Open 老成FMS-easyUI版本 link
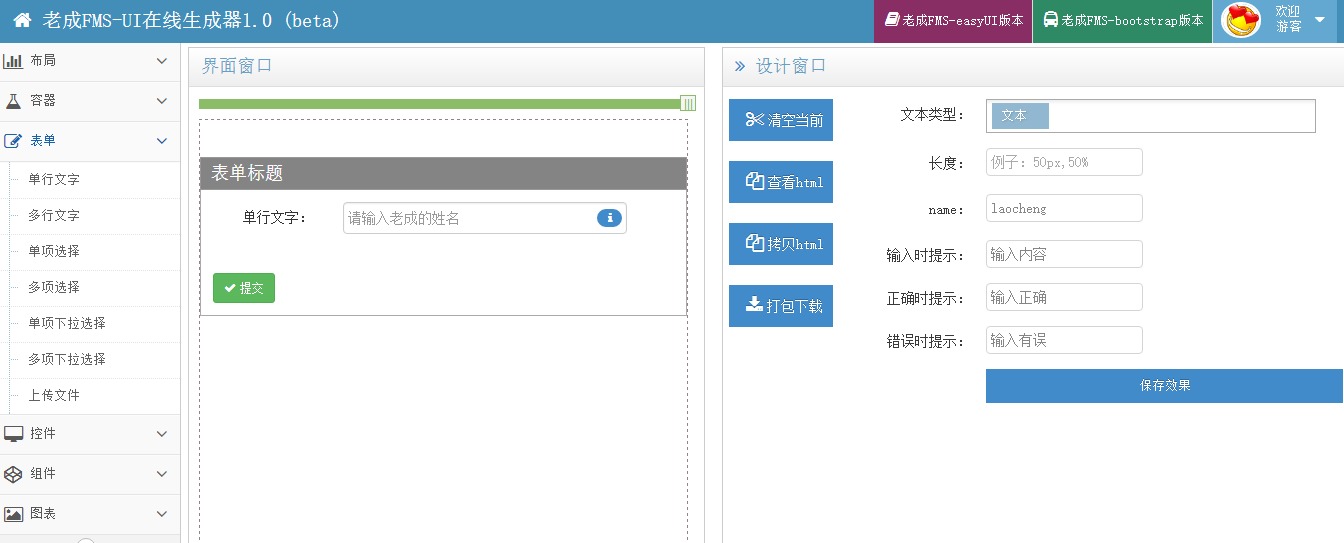 tap(953, 20)
